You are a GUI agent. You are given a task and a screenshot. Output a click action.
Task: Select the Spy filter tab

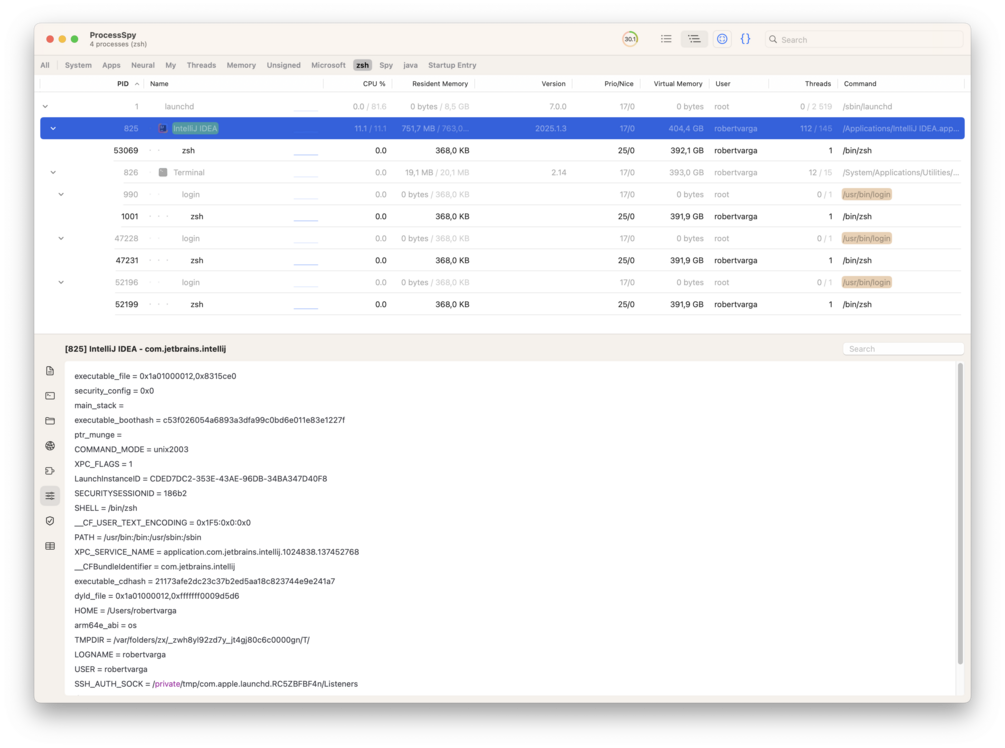click(x=386, y=65)
